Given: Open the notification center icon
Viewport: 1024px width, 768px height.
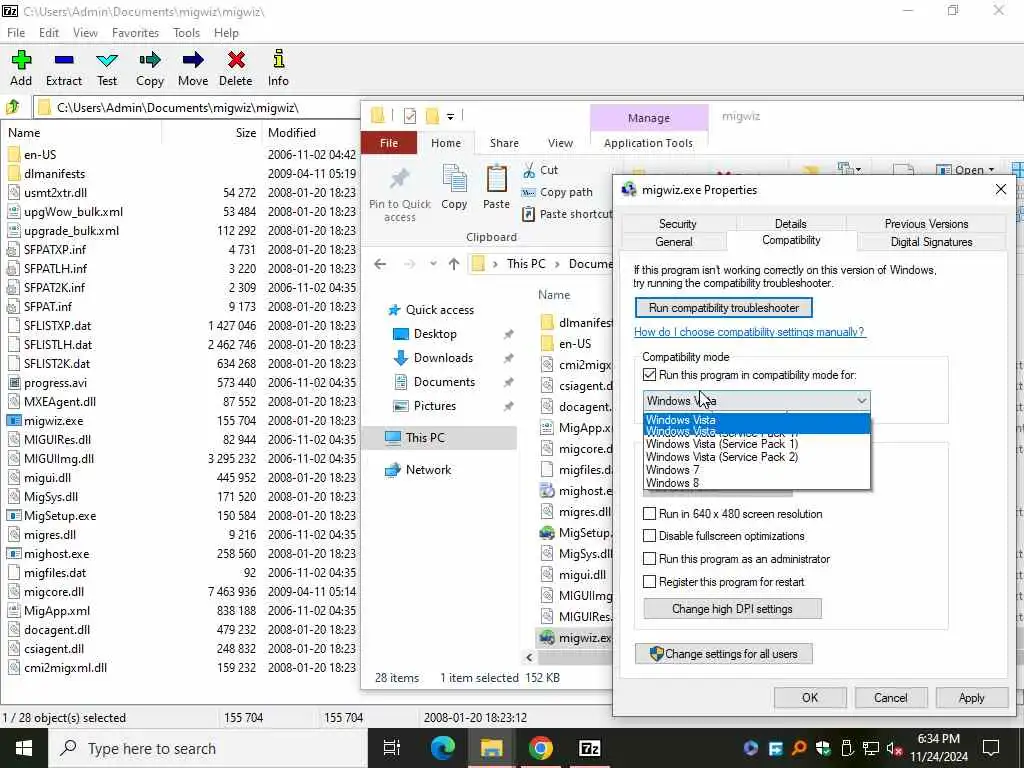Looking at the screenshot, I should point(991,748).
